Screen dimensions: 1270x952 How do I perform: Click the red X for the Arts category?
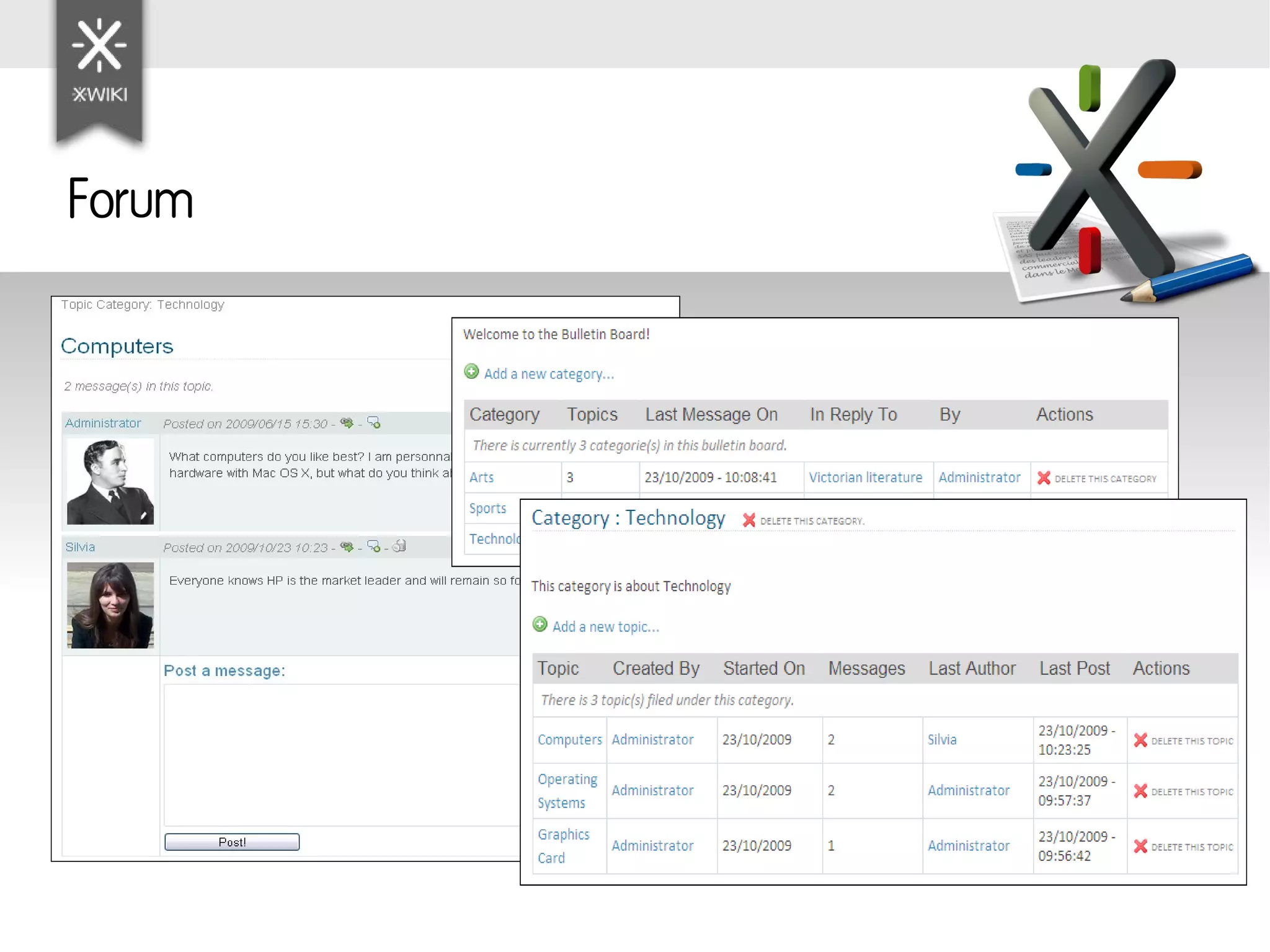tap(1044, 478)
